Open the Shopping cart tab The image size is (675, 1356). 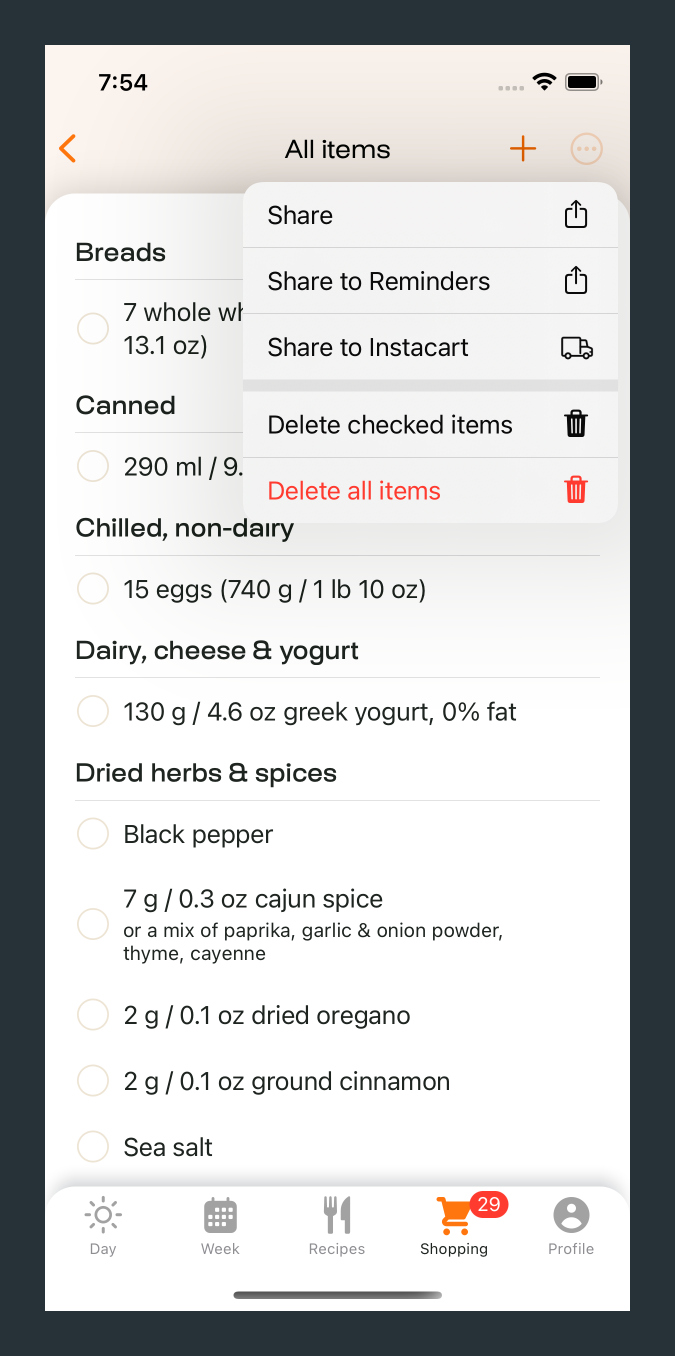coord(454,1225)
